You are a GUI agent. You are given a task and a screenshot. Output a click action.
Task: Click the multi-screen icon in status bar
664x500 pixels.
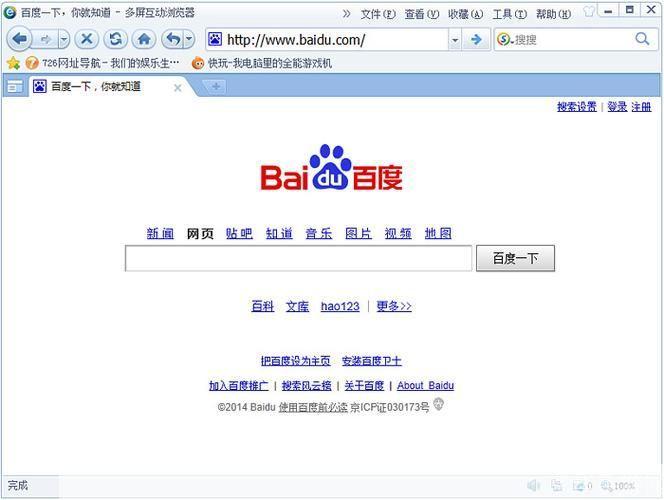pos(556,486)
